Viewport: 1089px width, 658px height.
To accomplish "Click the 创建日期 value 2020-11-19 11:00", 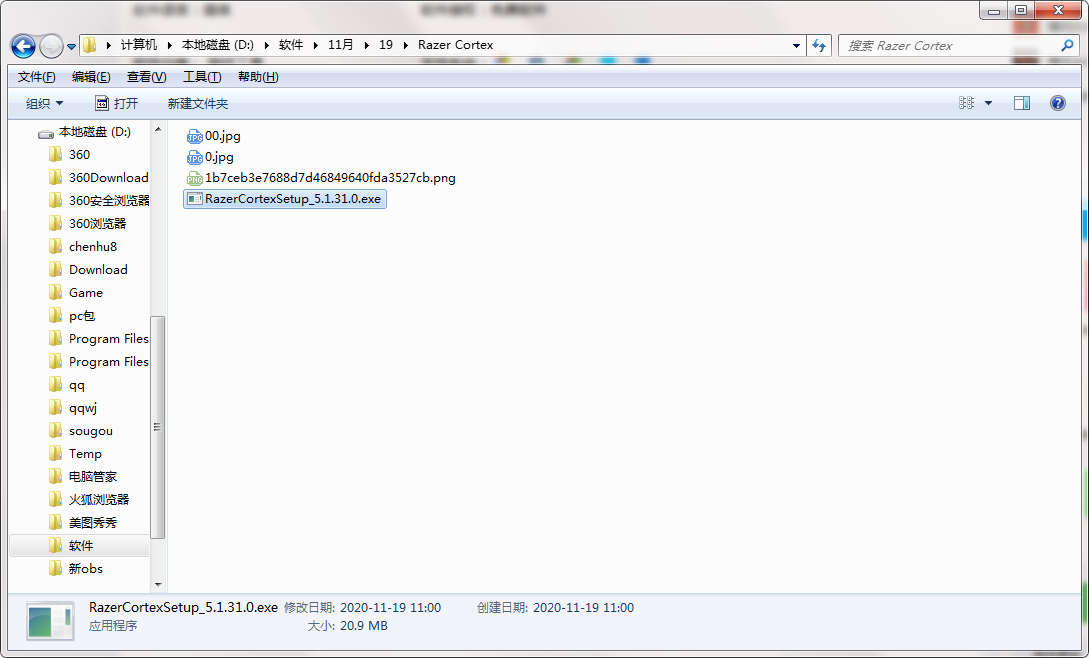I will (x=583, y=608).
